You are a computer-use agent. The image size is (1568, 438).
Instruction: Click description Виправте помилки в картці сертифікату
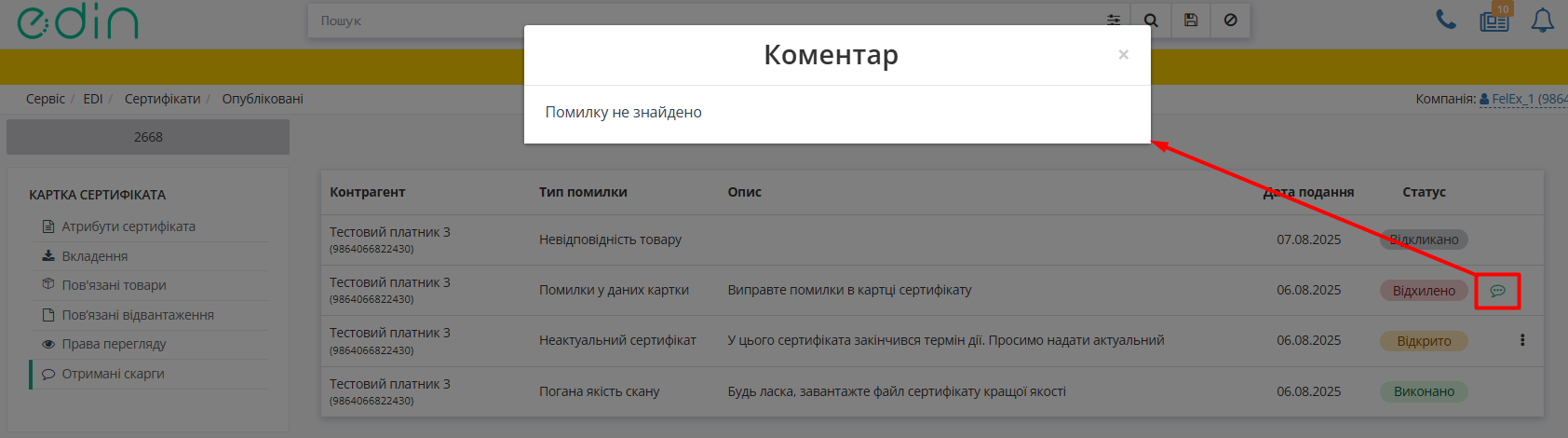coord(849,290)
